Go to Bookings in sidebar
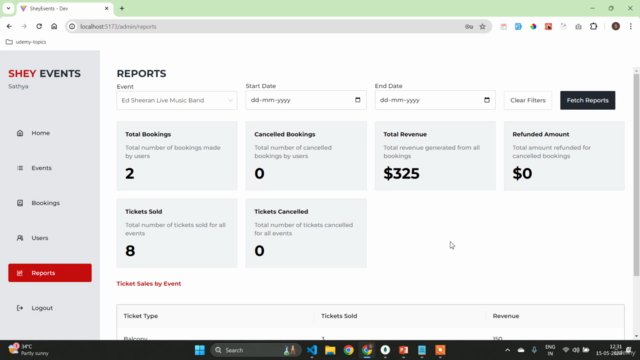 pos(50,203)
